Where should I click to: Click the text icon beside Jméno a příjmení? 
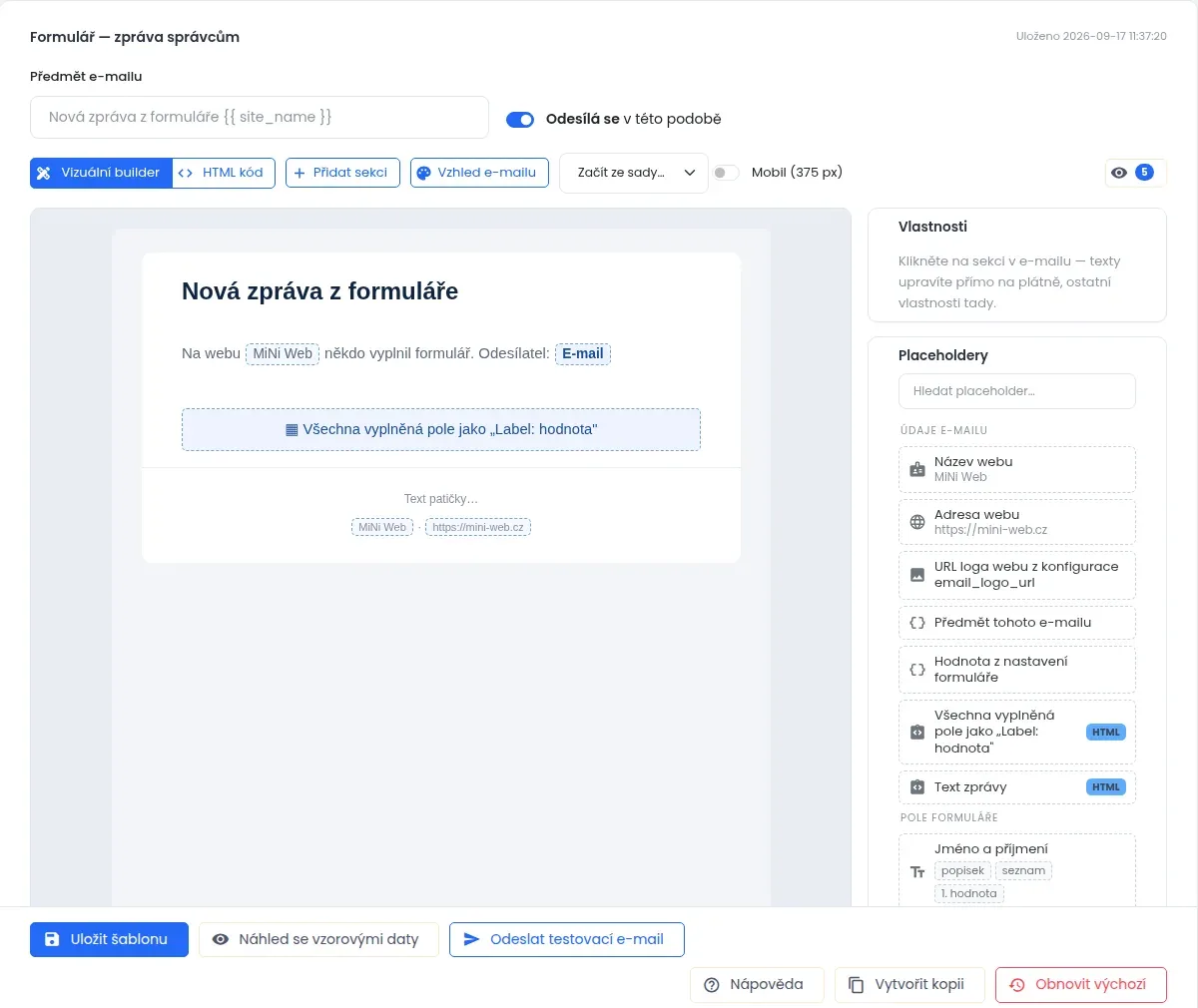[x=917, y=871]
